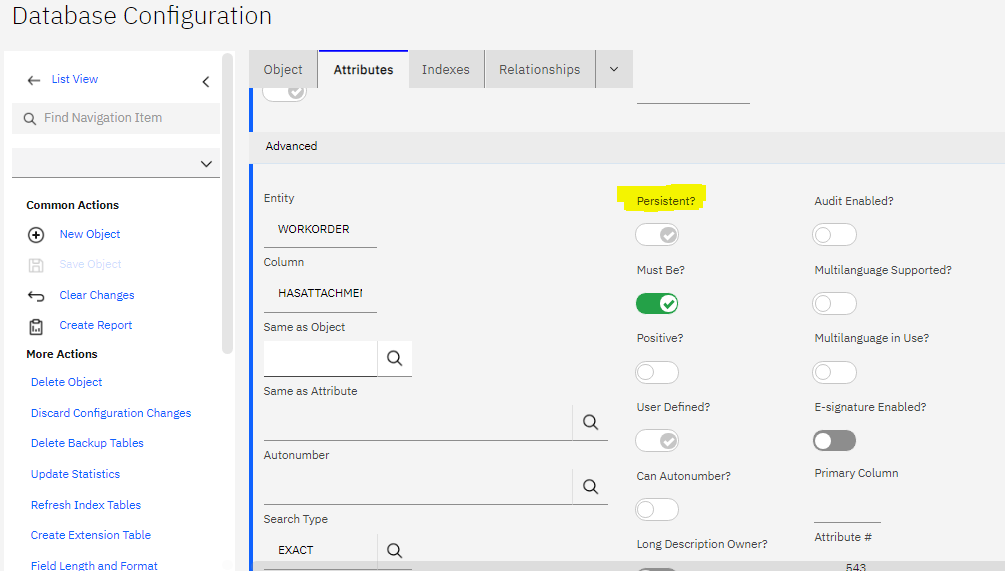Click the navigation panel vertical scrollbar
This screenshot has width=1005, height=571.
coord(227,204)
